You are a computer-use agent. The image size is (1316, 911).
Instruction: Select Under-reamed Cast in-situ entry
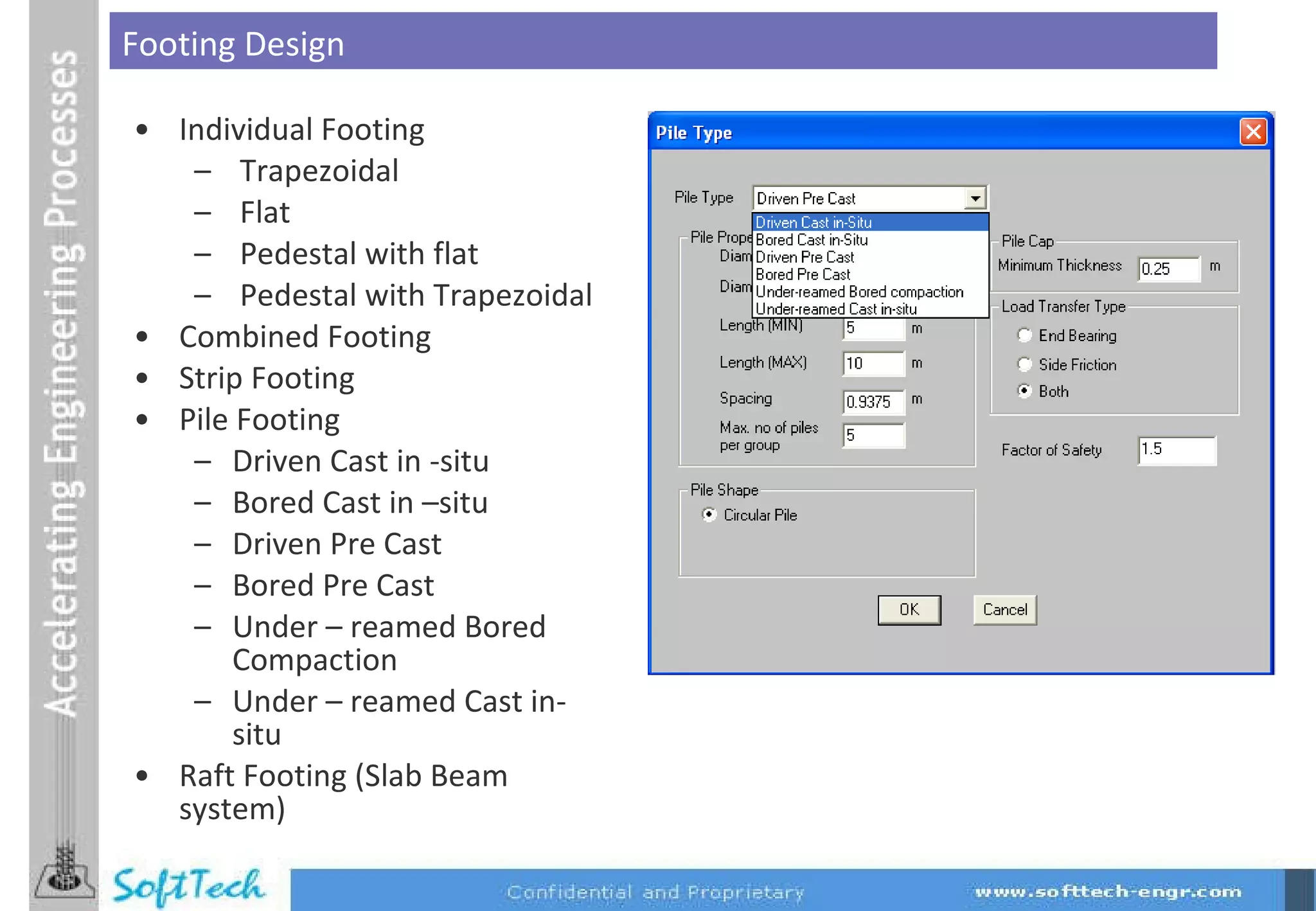836,309
